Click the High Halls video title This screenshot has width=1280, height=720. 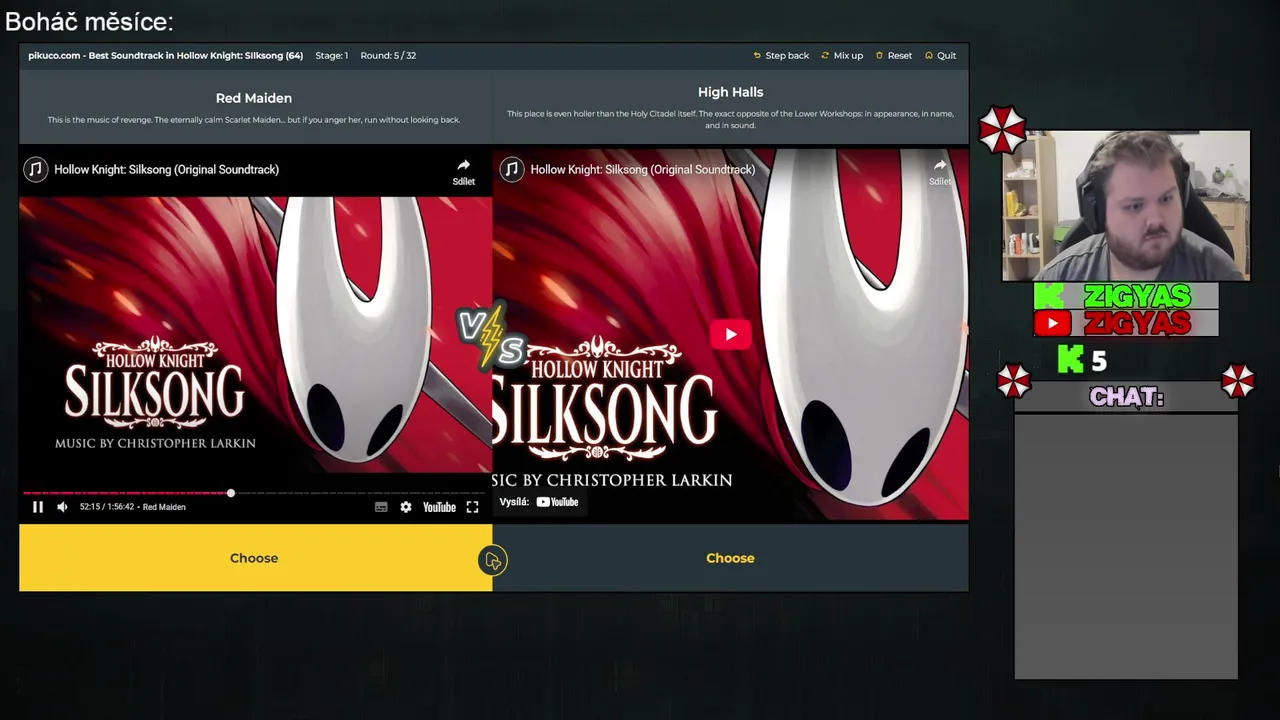[643, 169]
